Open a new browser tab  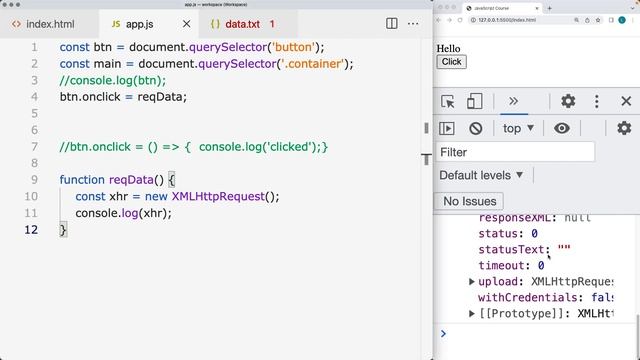549,8
